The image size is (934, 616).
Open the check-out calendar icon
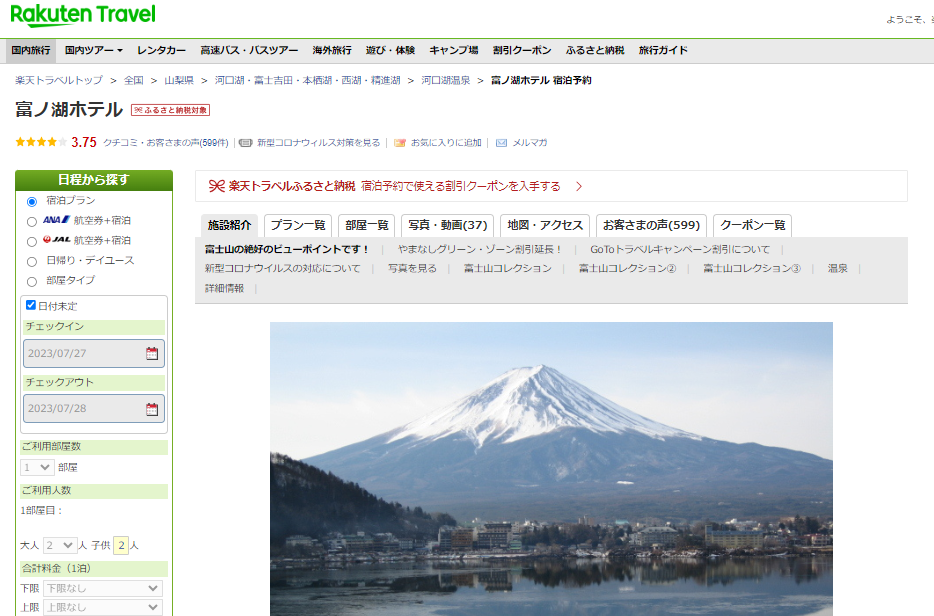[x=152, y=408]
